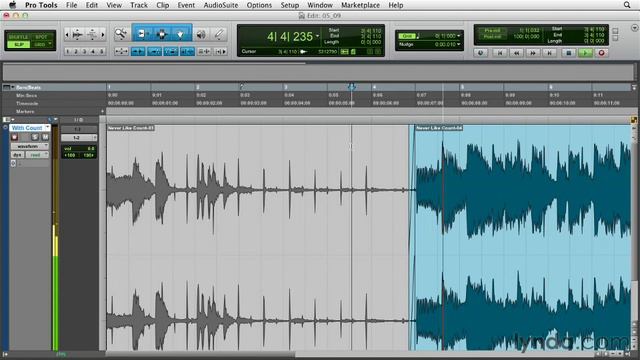Open With Count track name dropdown

48,128
